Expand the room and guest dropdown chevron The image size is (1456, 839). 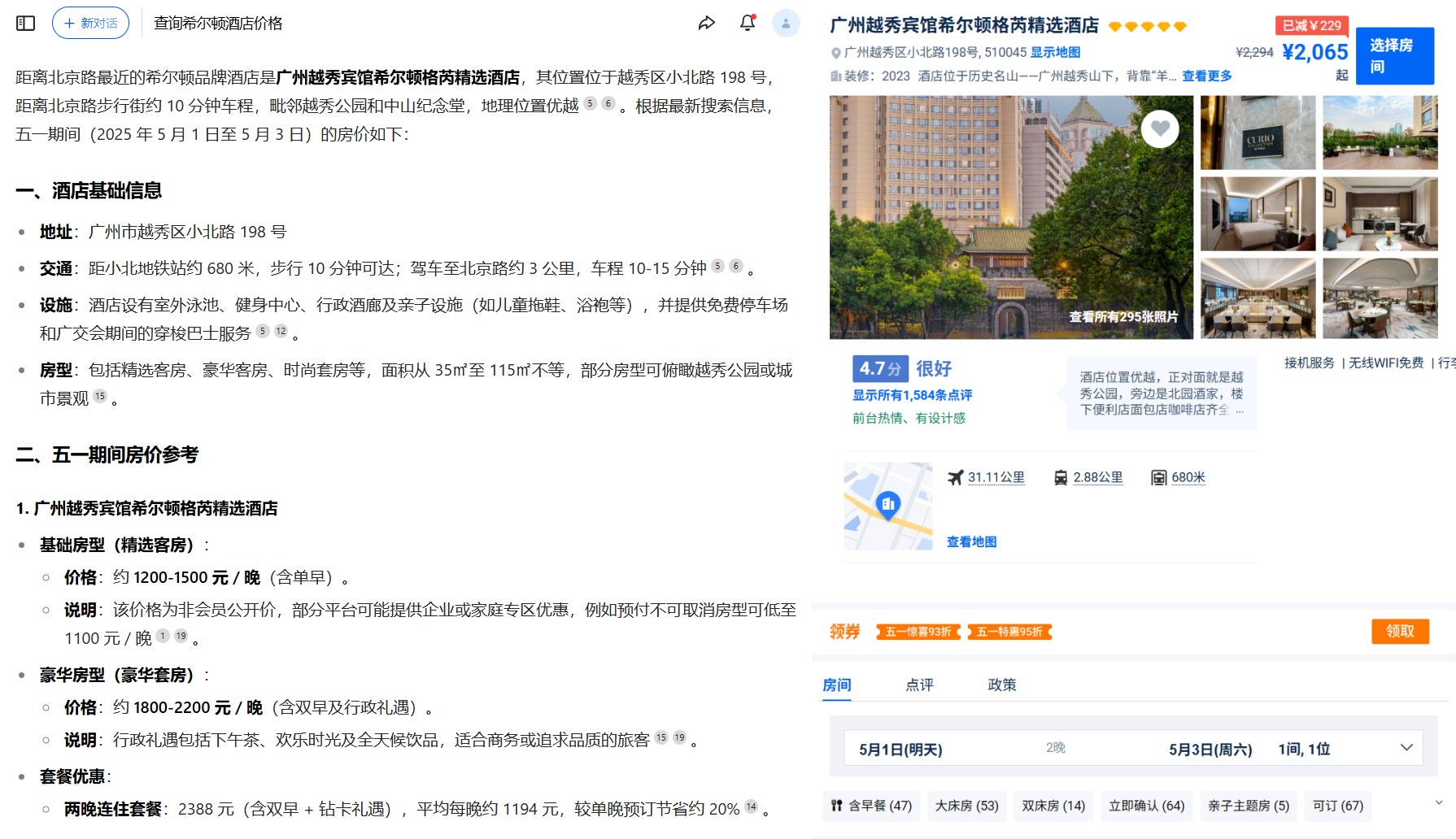[1406, 748]
